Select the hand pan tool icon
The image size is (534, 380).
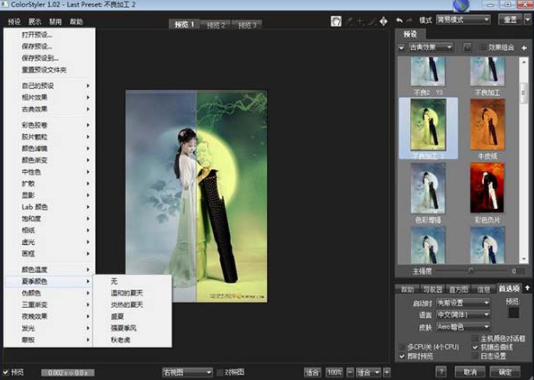[x=336, y=21]
